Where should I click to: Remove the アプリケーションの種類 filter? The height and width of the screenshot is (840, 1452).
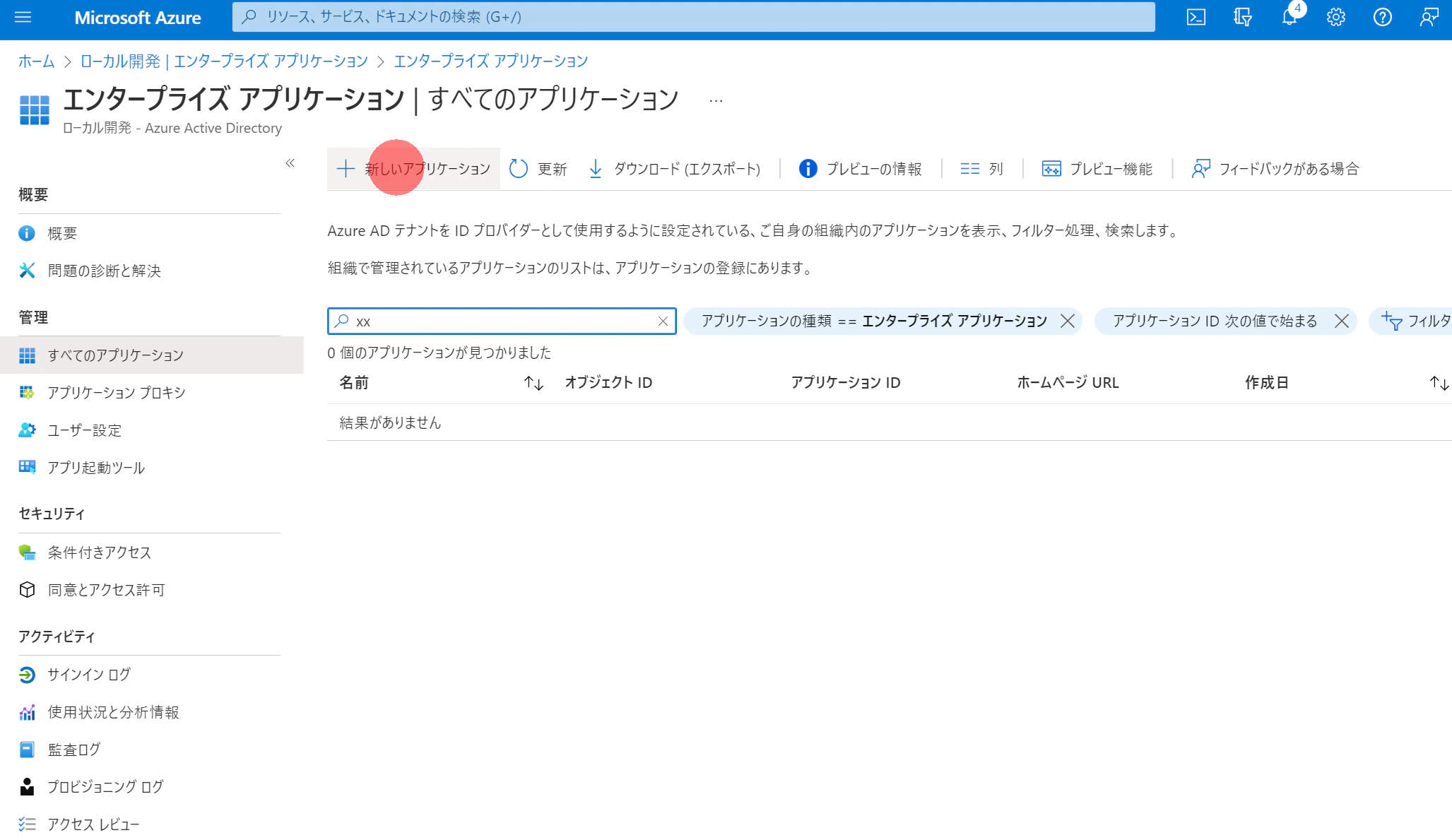pos(1068,321)
